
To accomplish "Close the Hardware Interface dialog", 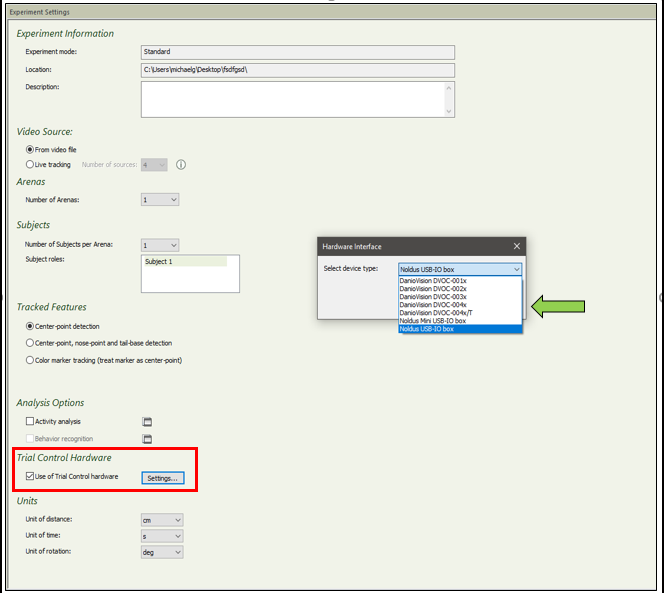I will (517, 246).
